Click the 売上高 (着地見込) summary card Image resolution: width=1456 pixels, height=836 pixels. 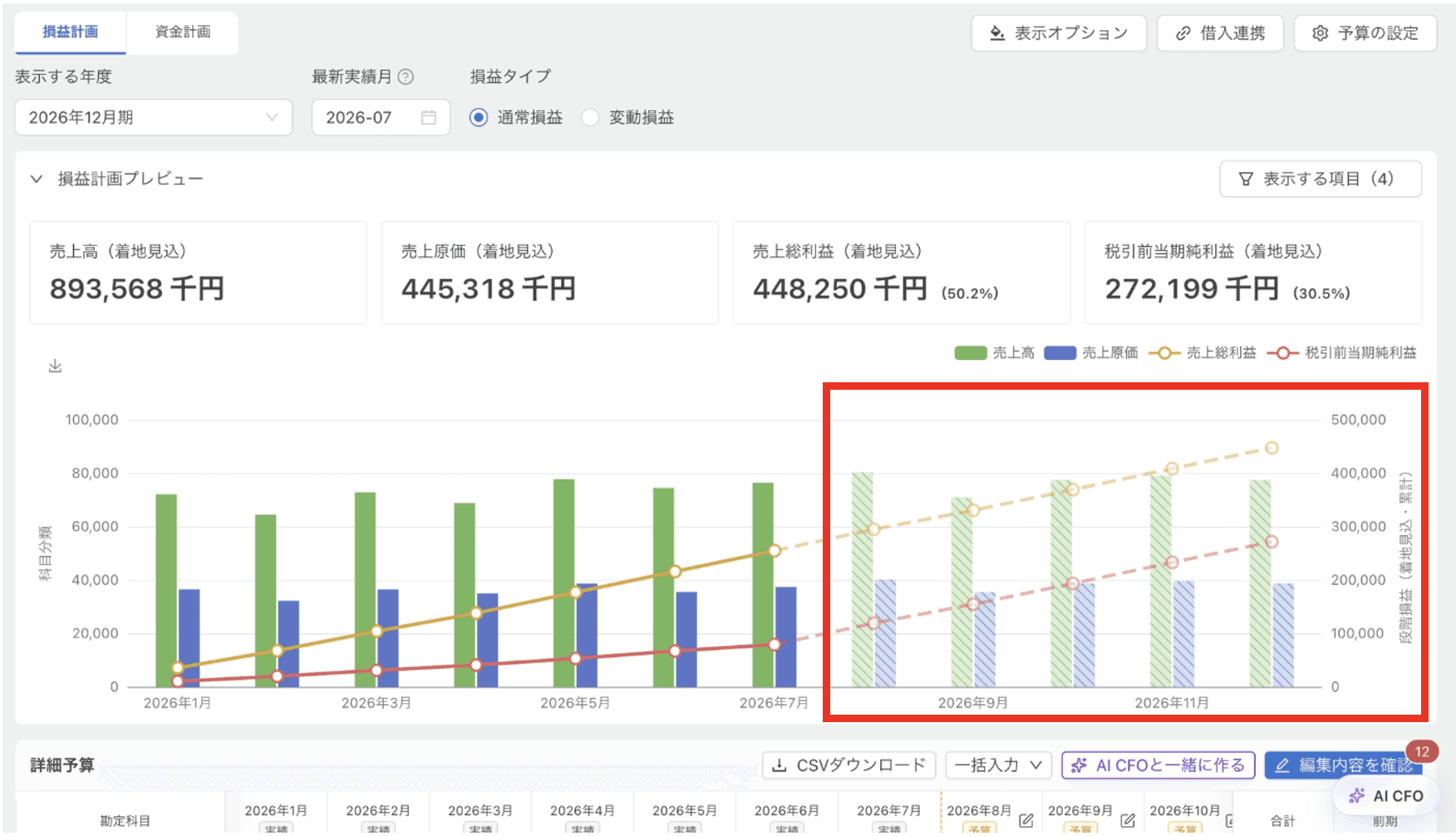click(x=198, y=273)
